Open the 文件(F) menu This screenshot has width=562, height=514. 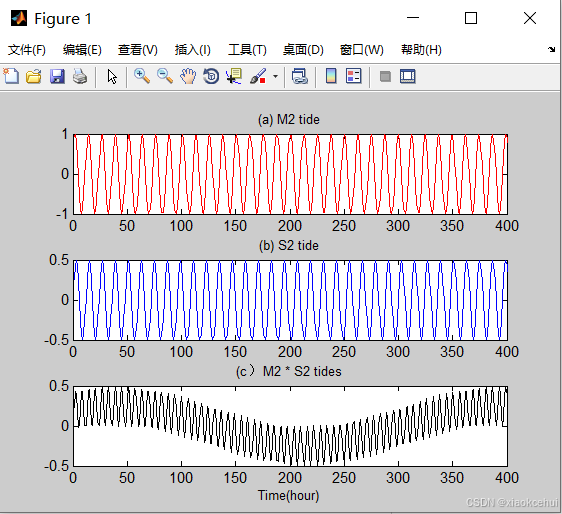point(27,49)
